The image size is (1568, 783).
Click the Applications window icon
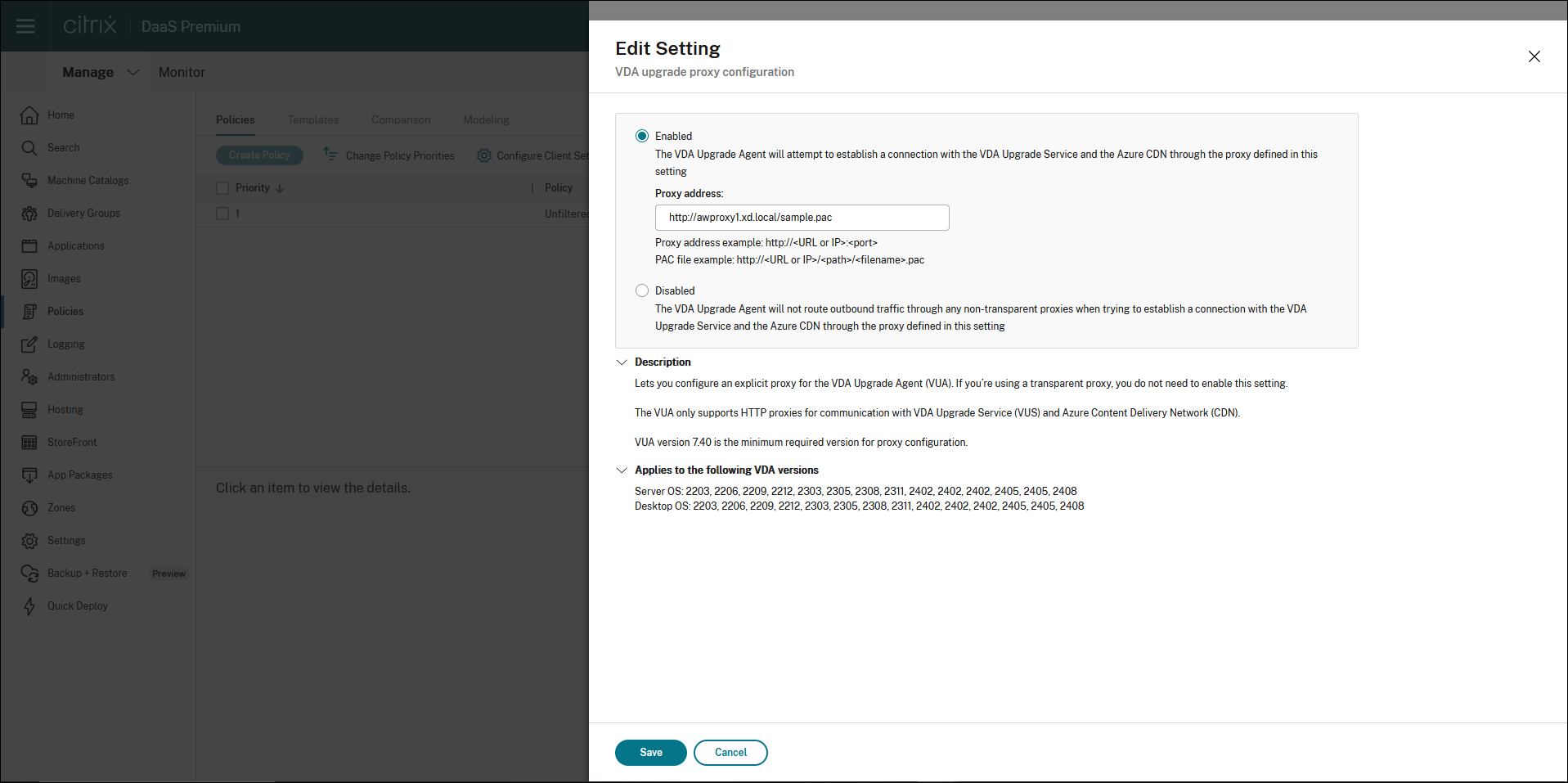29,246
